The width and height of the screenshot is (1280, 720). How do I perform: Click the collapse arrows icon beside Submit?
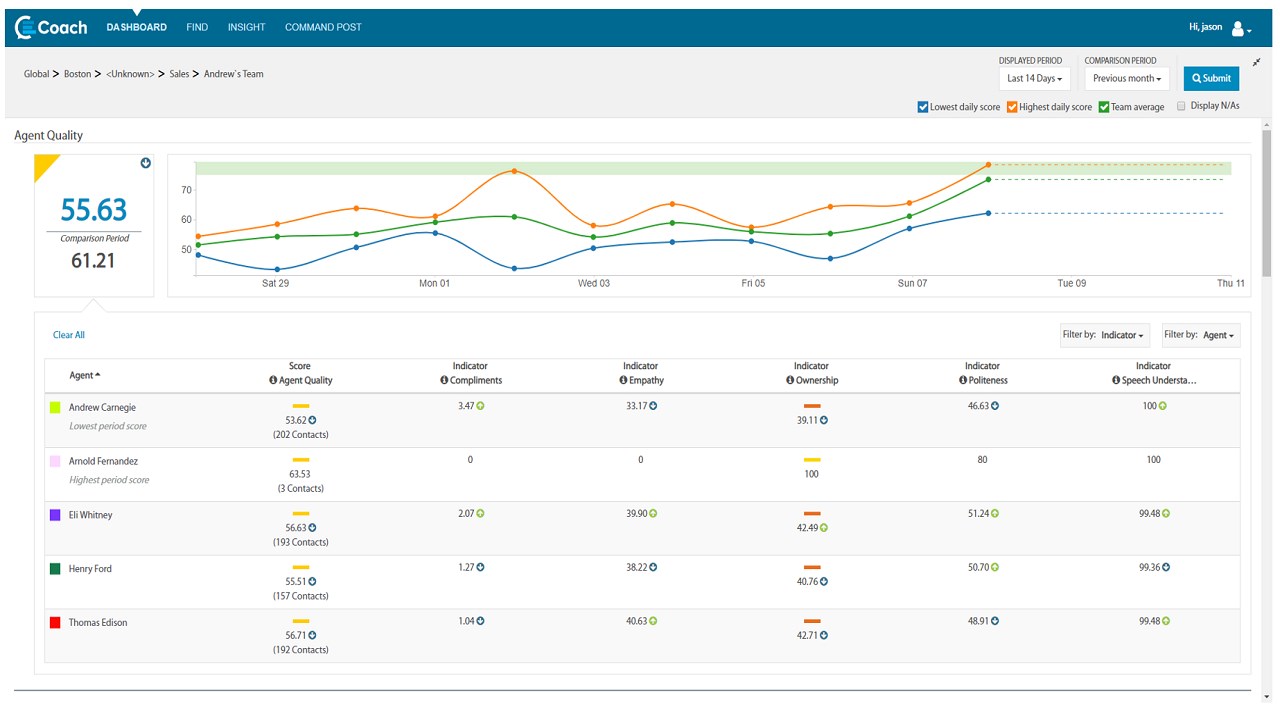click(1257, 62)
